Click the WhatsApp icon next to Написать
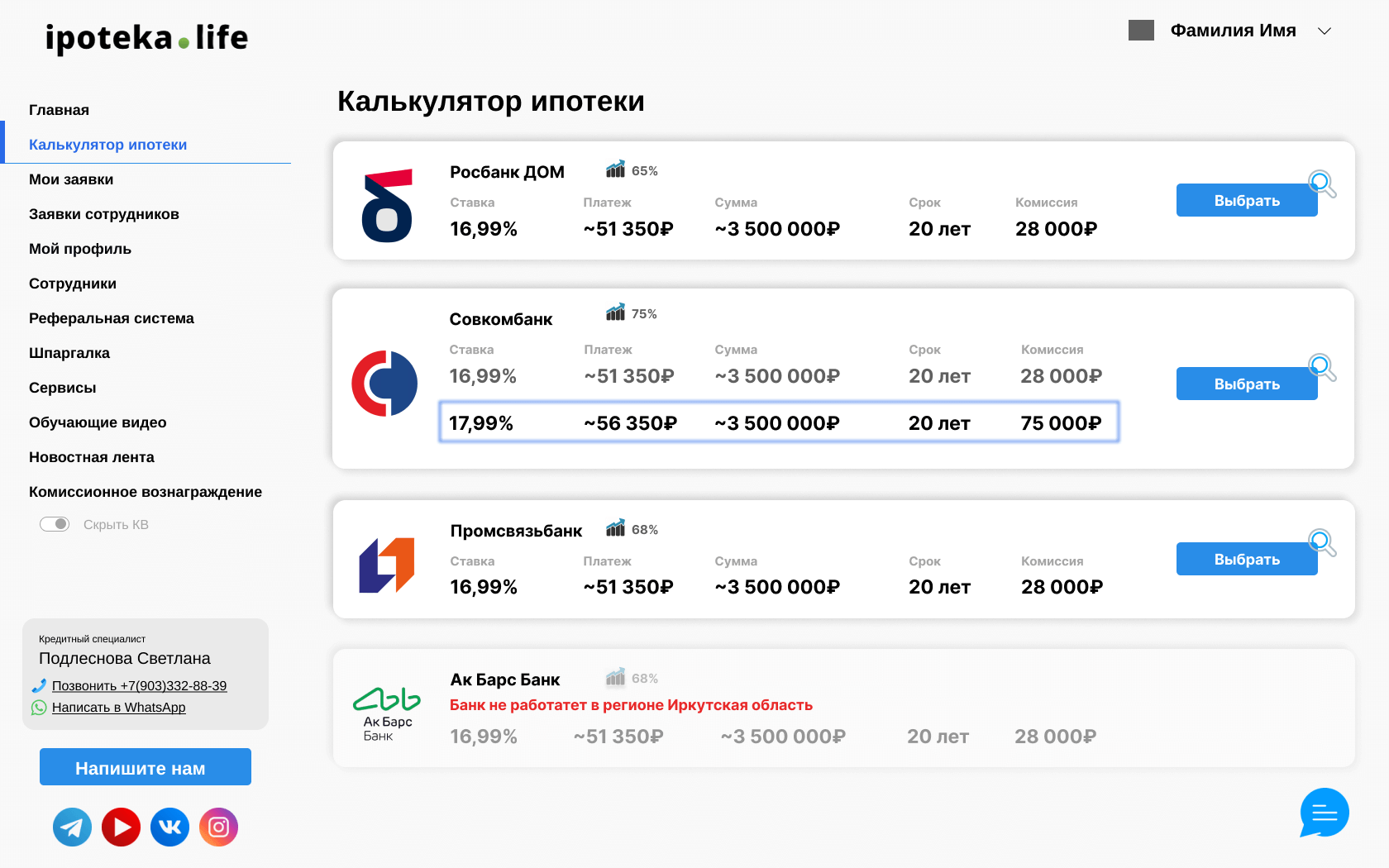This screenshot has width=1389, height=868. pyautogui.click(x=38, y=708)
